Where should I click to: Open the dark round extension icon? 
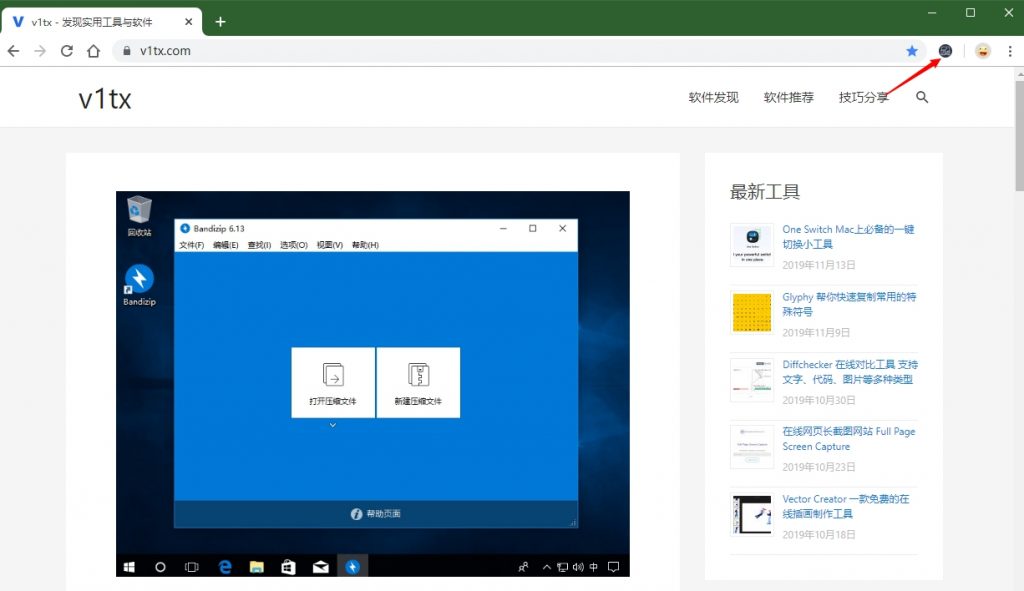[x=945, y=51]
